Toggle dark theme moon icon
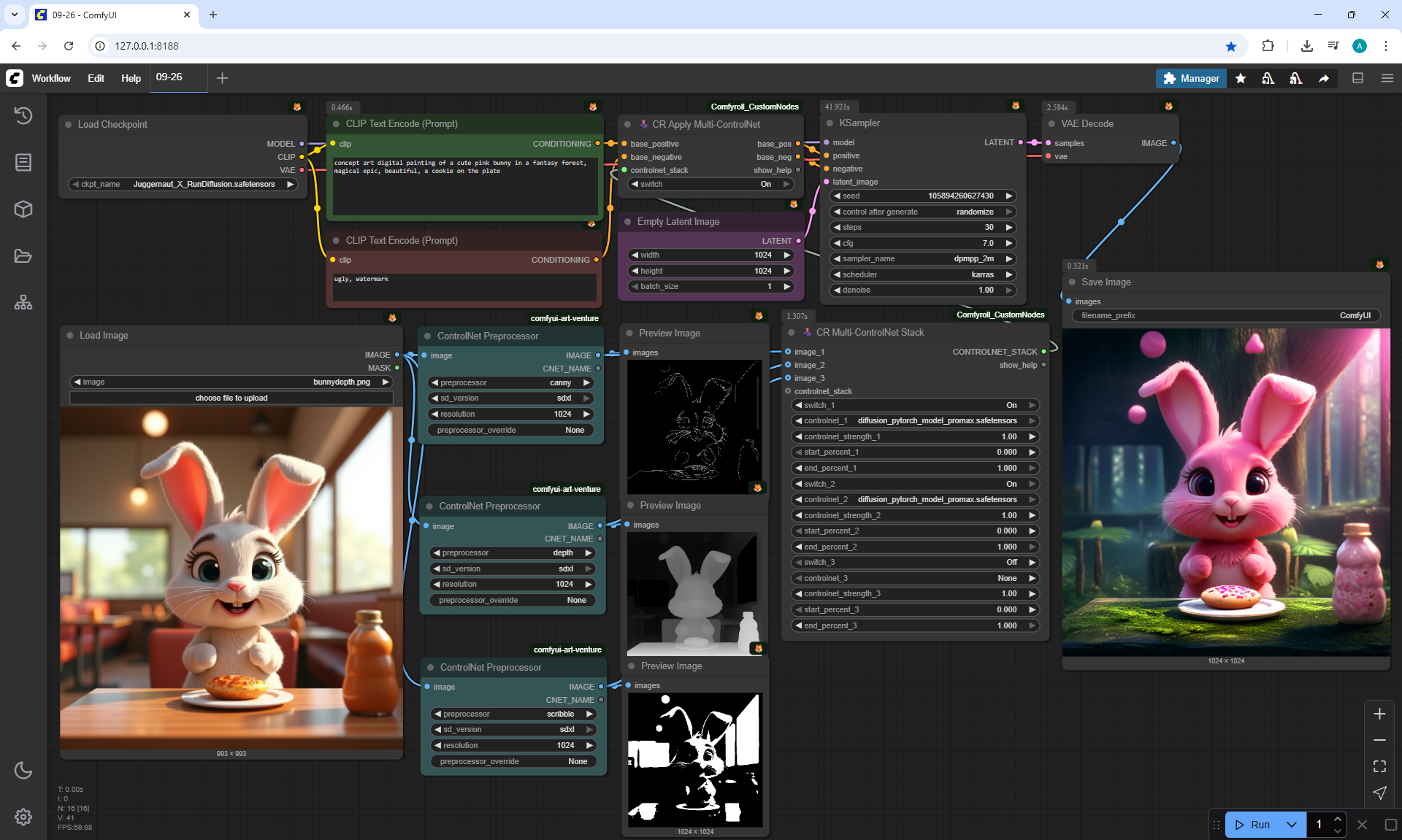The image size is (1402, 840). (23, 770)
